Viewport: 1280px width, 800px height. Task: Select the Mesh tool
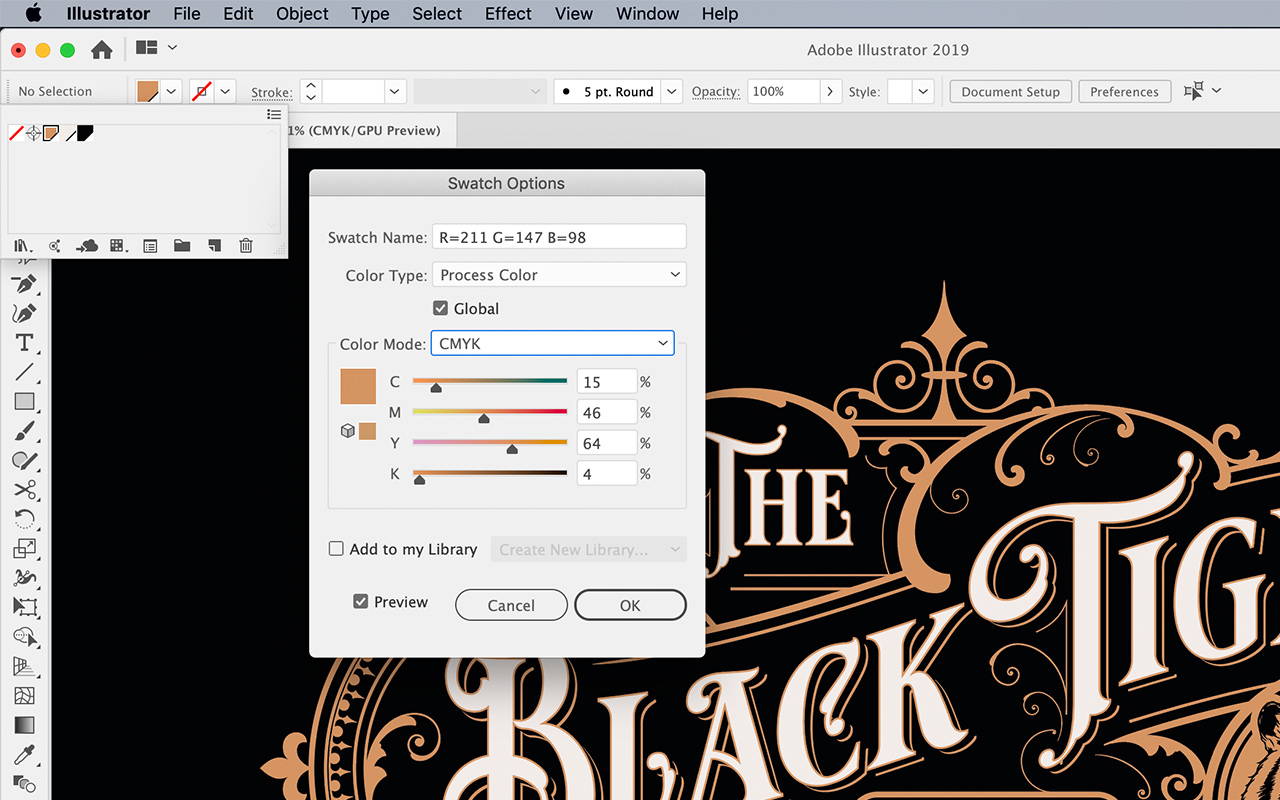(25, 695)
